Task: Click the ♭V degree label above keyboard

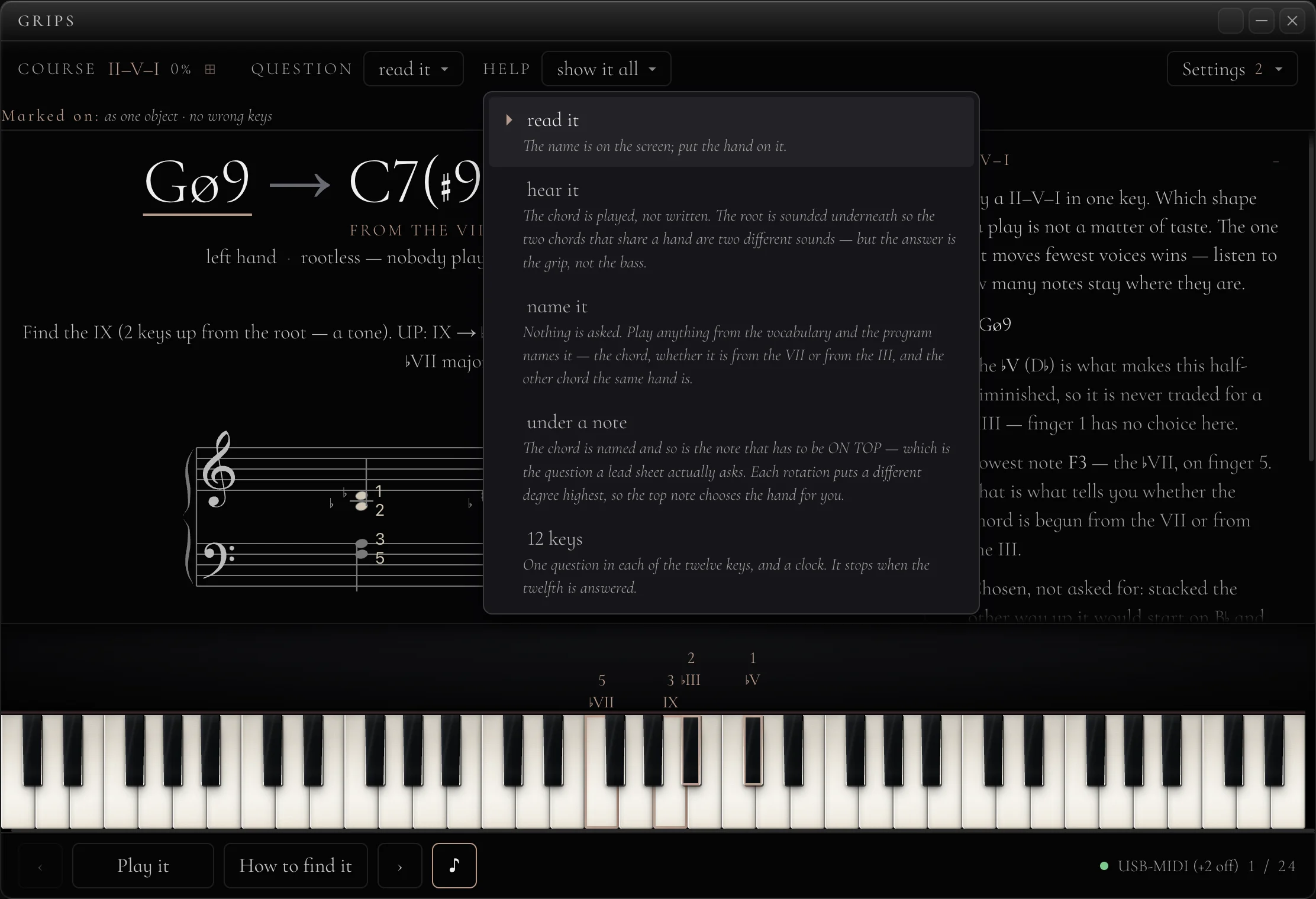Action: tap(752, 680)
